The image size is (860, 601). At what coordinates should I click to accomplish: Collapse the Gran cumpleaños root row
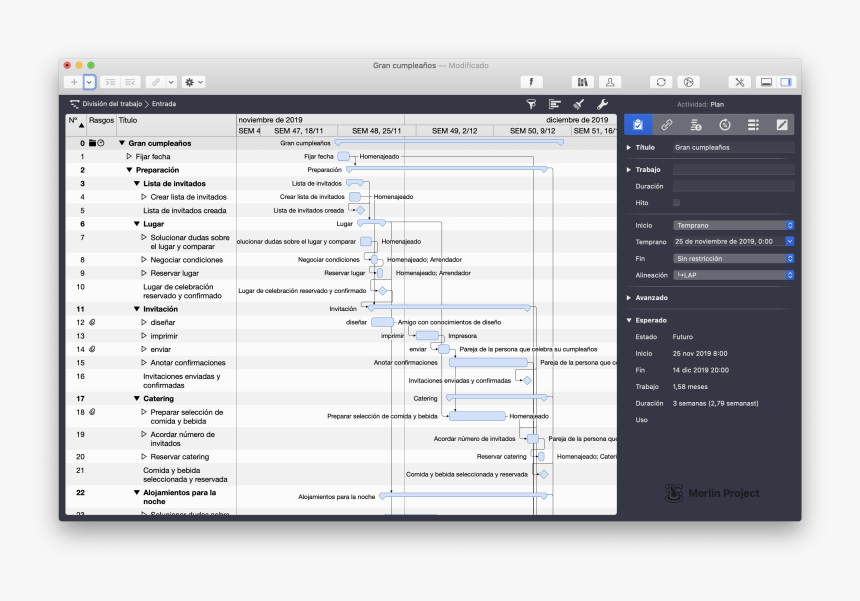122,143
